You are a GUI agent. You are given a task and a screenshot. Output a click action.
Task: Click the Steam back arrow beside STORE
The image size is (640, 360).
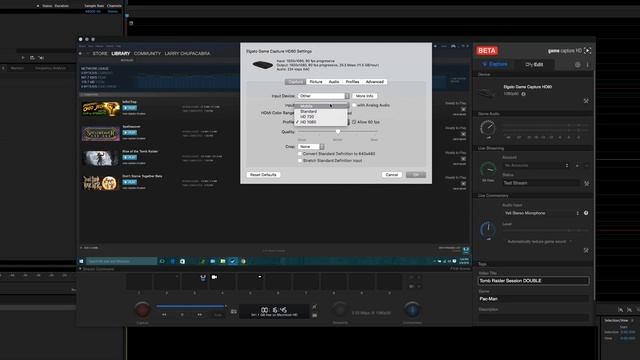tap(80, 53)
